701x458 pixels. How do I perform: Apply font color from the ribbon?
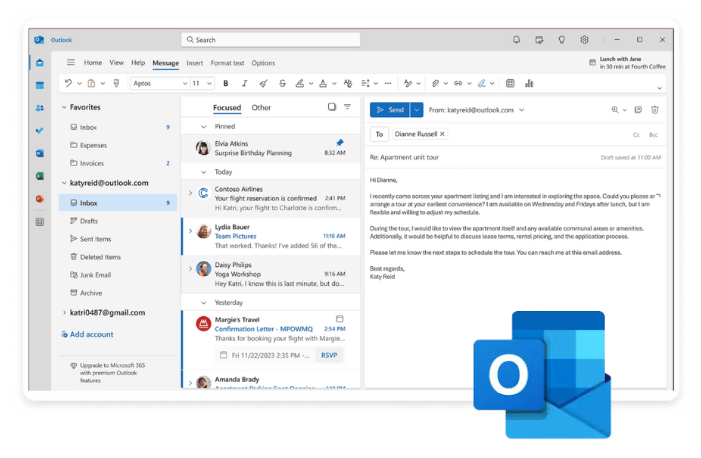coord(323,83)
